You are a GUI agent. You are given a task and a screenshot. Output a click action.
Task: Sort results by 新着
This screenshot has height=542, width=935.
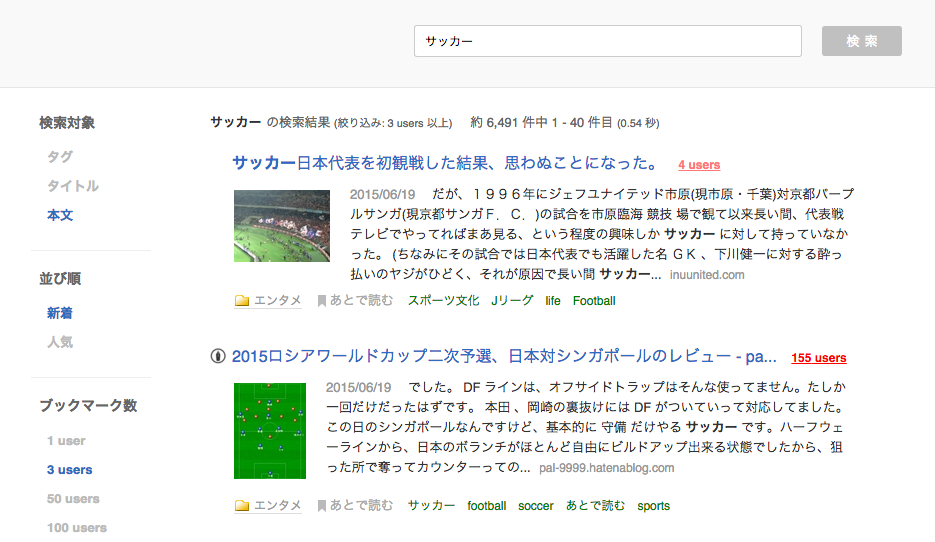[60, 313]
